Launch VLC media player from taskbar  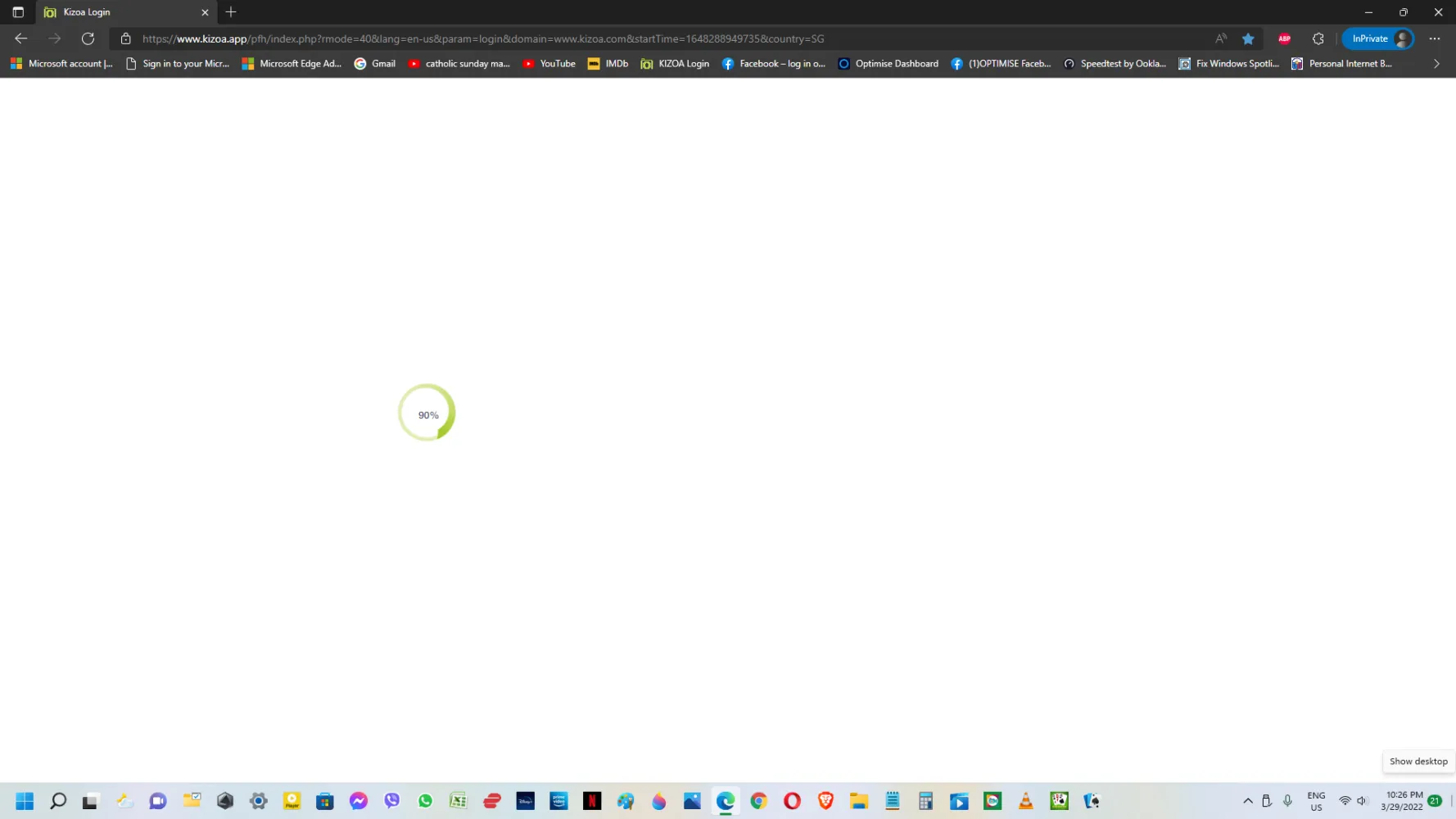click(x=1026, y=801)
